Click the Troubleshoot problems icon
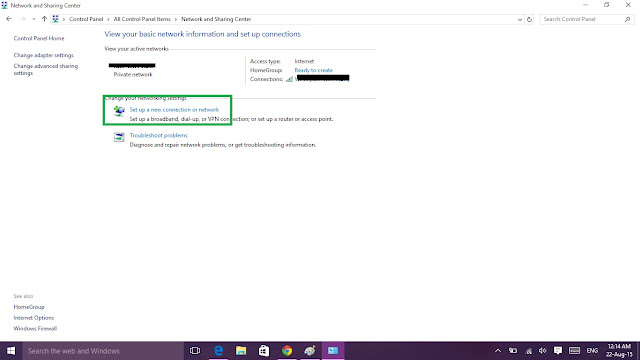Image resolution: width=640 pixels, height=360 pixels. click(119, 137)
